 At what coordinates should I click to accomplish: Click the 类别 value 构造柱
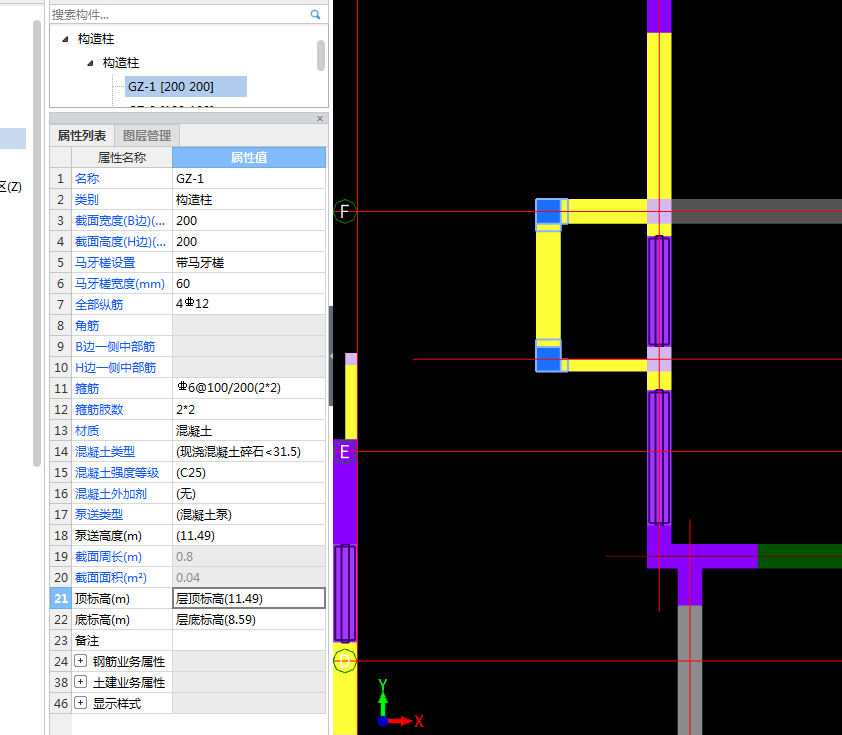[x=249, y=199]
